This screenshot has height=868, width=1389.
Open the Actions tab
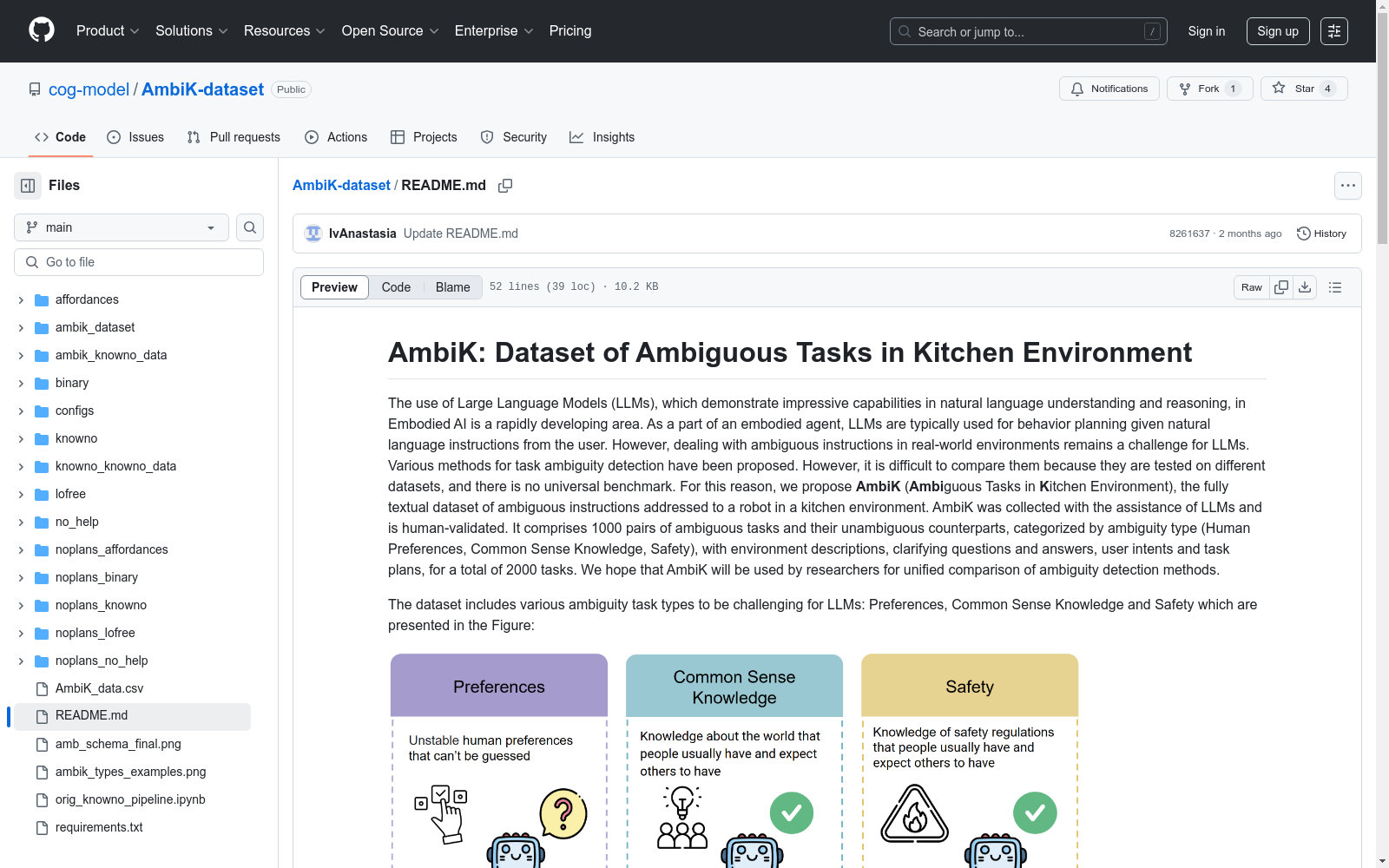[x=336, y=137]
